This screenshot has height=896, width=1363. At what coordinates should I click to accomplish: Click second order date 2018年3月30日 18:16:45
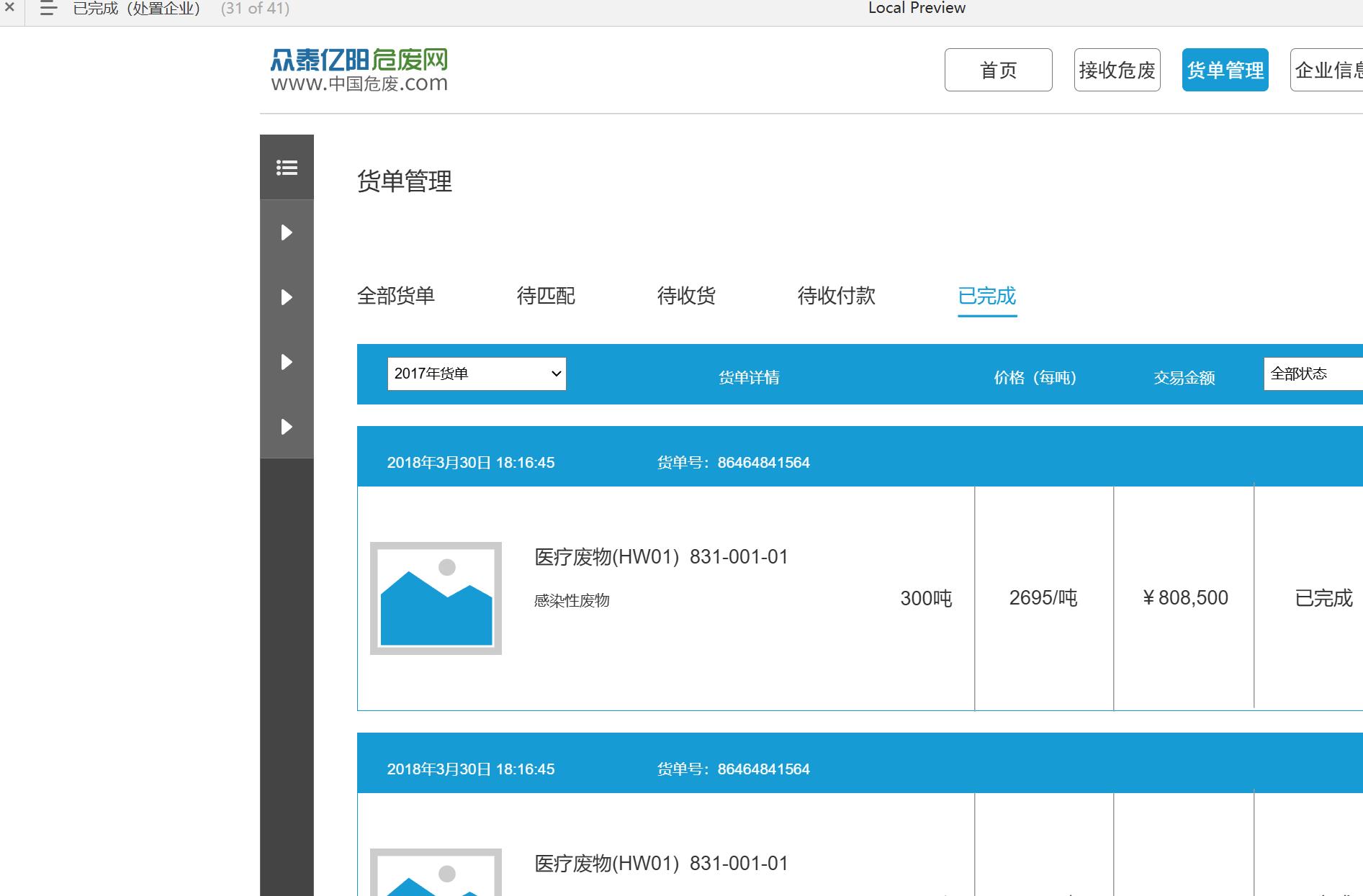pos(471,769)
